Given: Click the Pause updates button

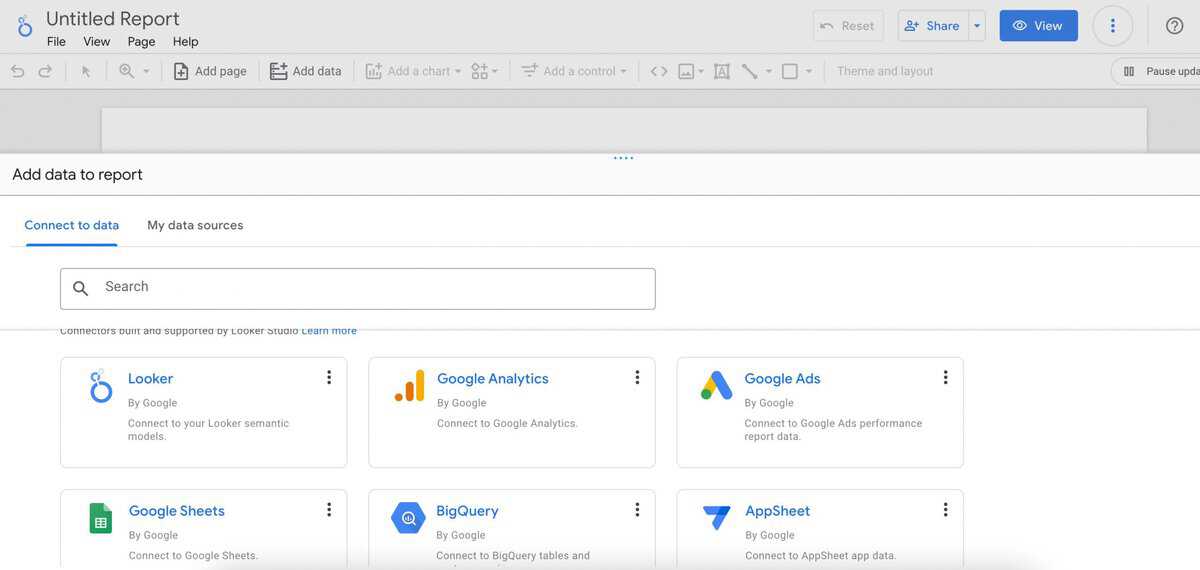Looking at the screenshot, I should click(x=1156, y=71).
